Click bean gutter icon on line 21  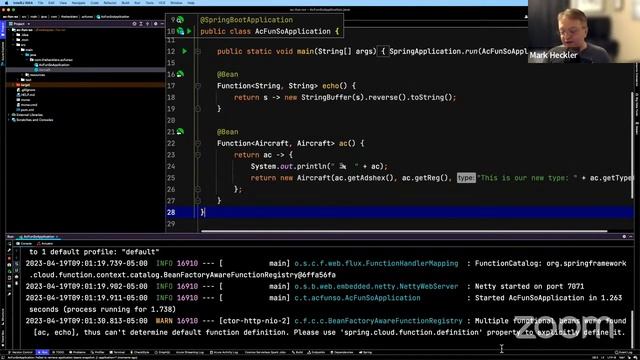(180, 131)
